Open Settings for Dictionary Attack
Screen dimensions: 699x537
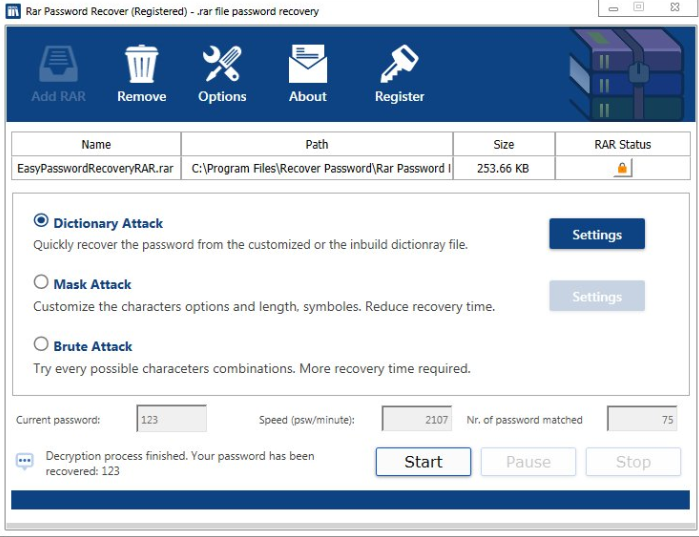click(x=597, y=234)
